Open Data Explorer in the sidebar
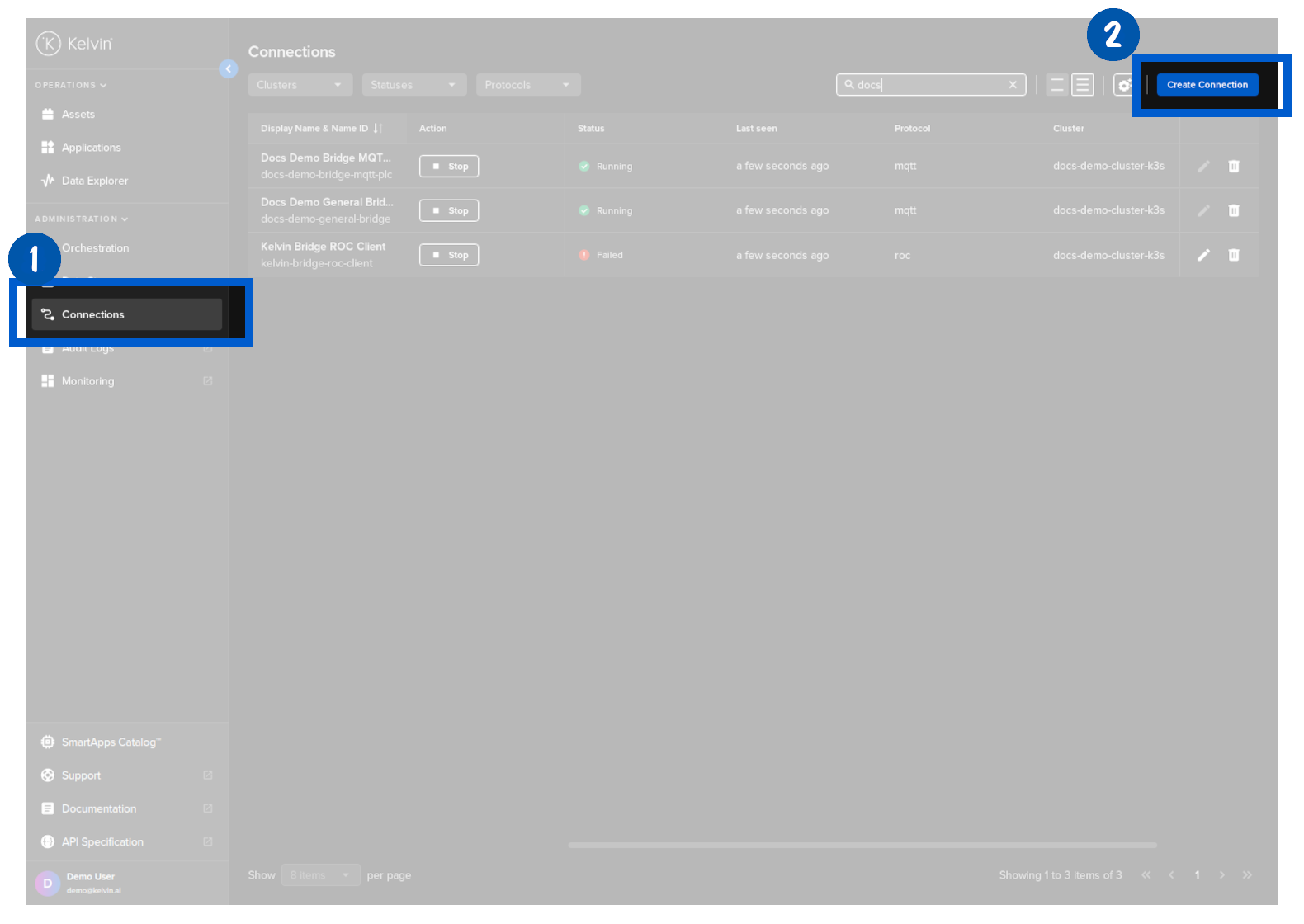1304x924 pixels. 95,181
